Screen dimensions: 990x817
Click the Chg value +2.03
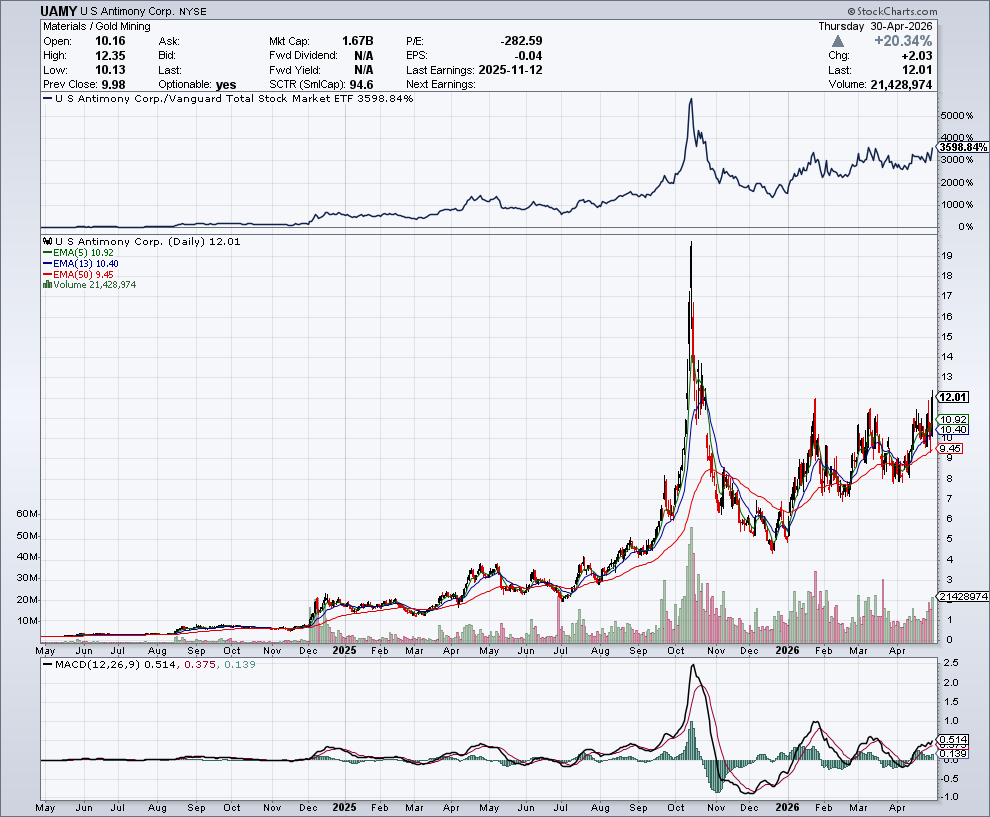click(x=917, y=56)
